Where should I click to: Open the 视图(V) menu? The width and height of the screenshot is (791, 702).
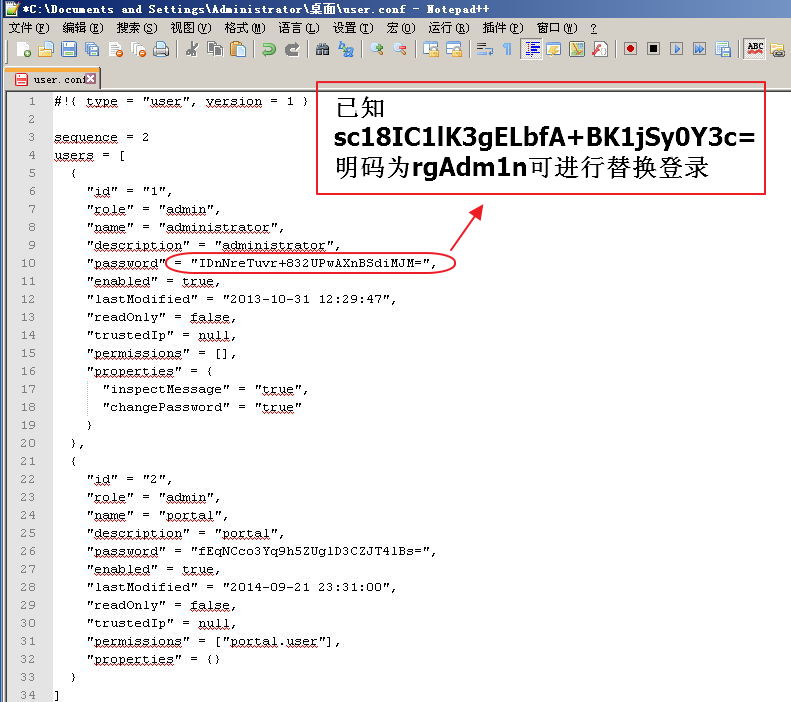[x=191, y=28]
